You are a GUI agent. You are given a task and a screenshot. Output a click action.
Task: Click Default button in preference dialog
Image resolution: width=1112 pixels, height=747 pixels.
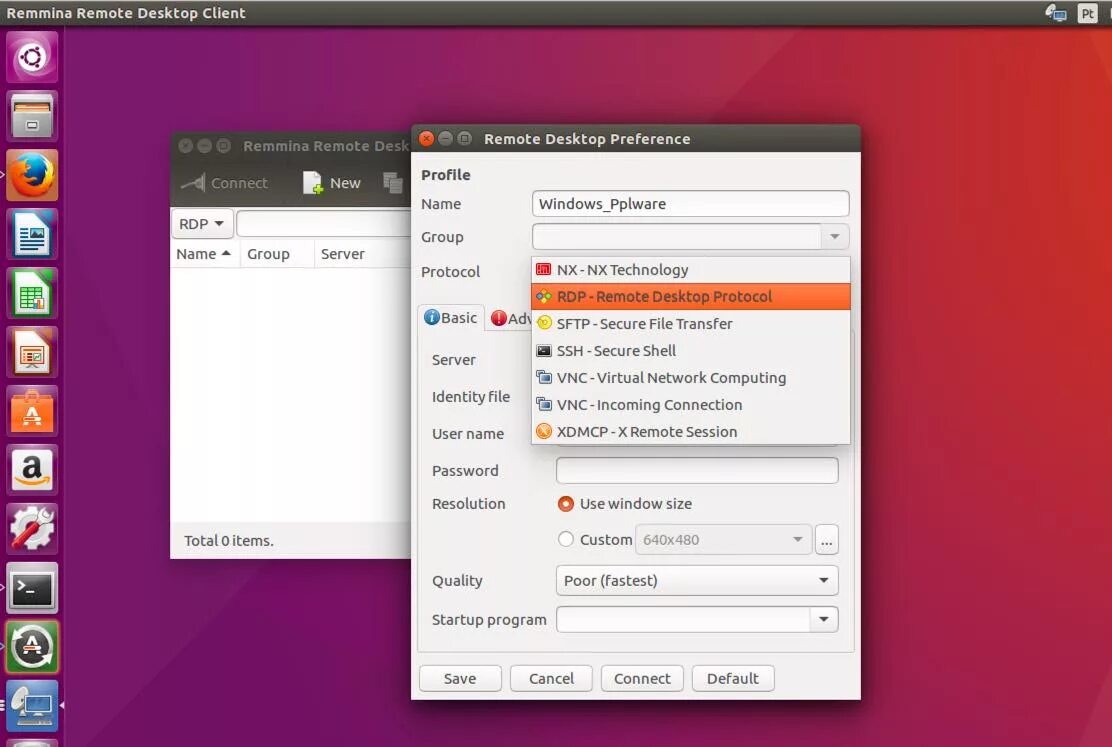[733, 678]
